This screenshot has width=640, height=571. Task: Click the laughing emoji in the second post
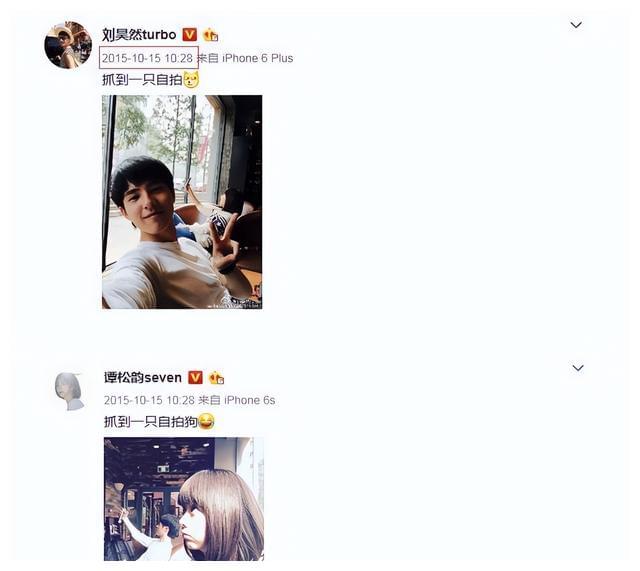(206, 422)
